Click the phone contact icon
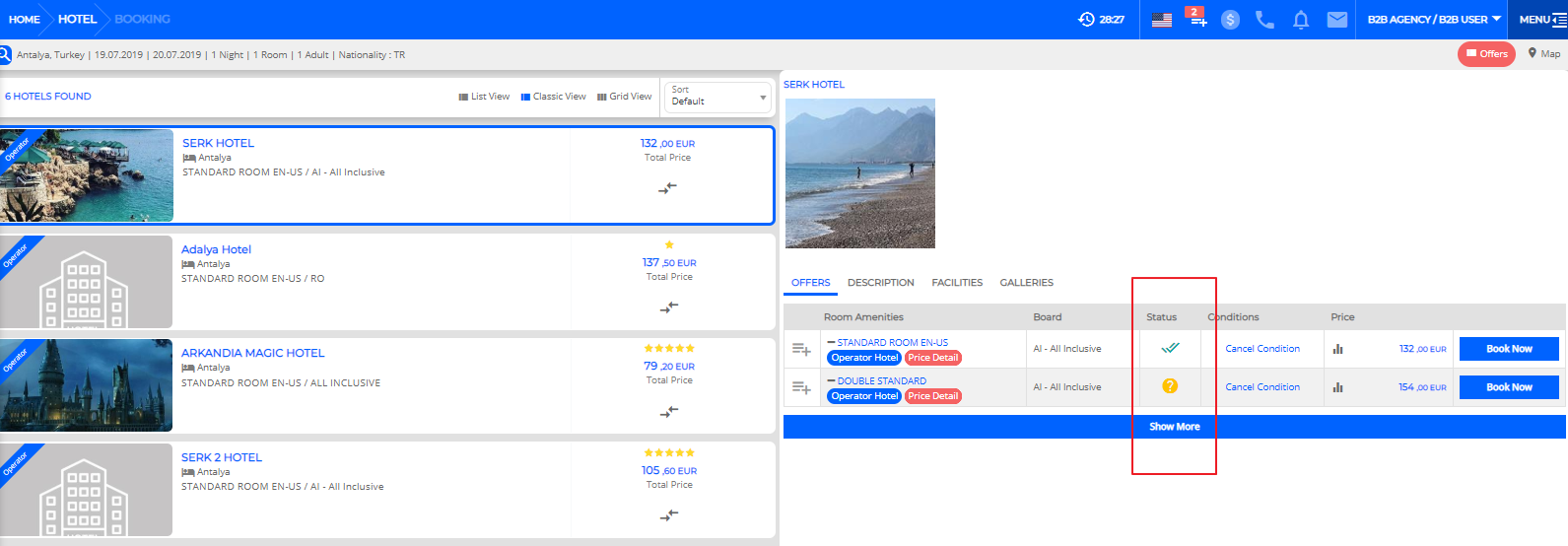Viewport: 1568px width, 546px height. [x=1264, y=20]
